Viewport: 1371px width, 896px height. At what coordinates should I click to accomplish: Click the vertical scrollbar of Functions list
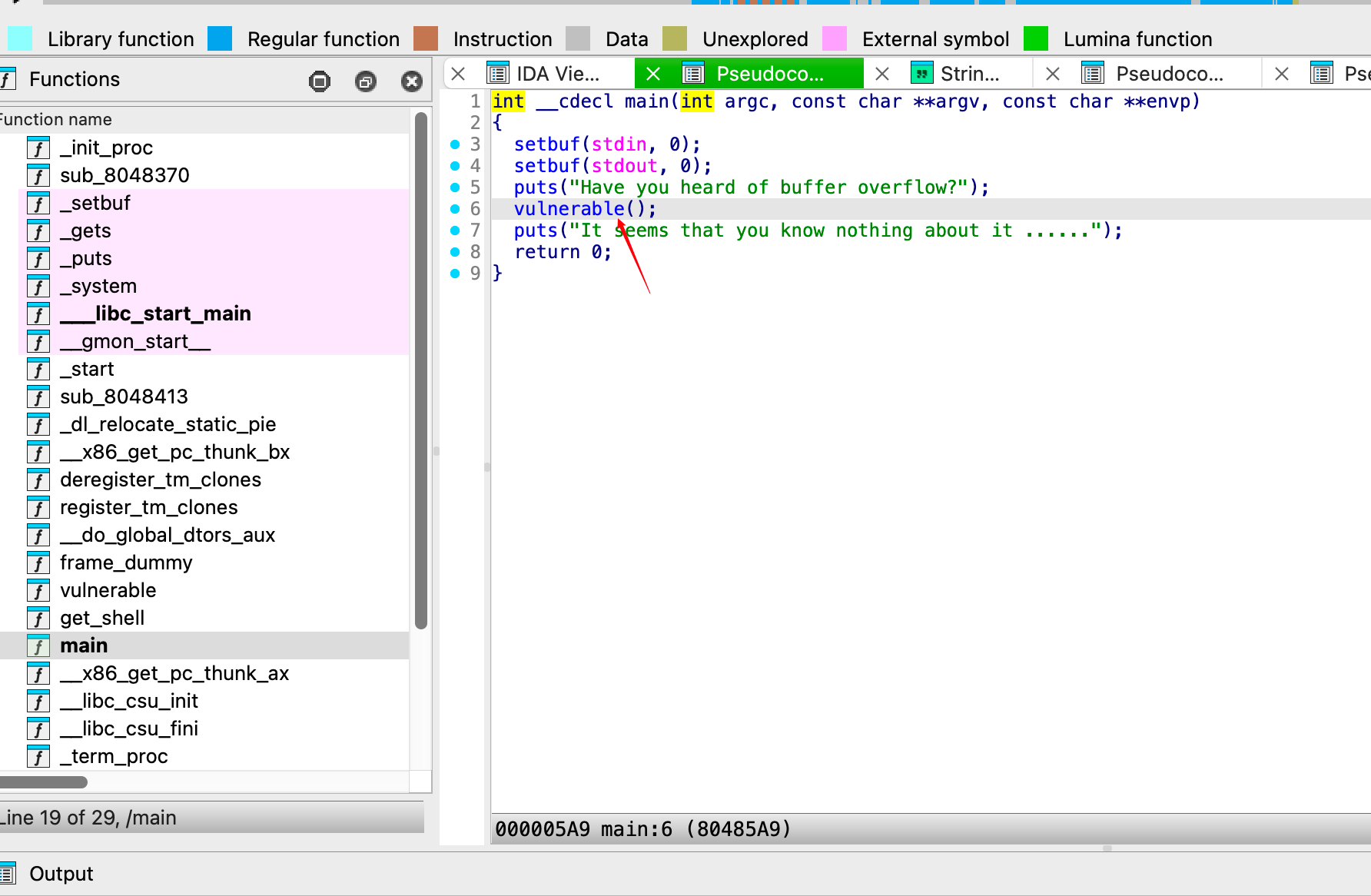pos(420,370)
